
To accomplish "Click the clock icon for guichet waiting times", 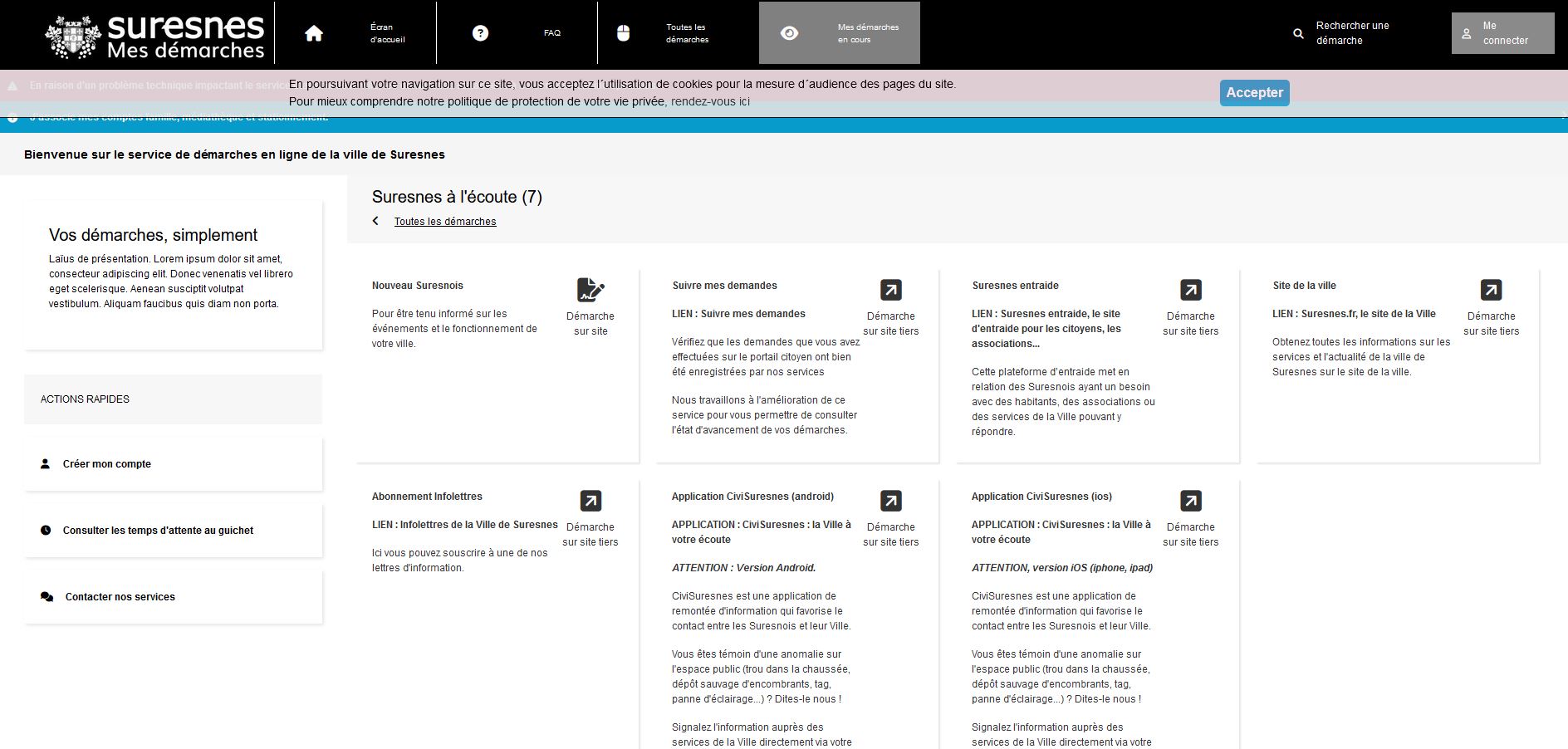I will [x=46, y=530].
